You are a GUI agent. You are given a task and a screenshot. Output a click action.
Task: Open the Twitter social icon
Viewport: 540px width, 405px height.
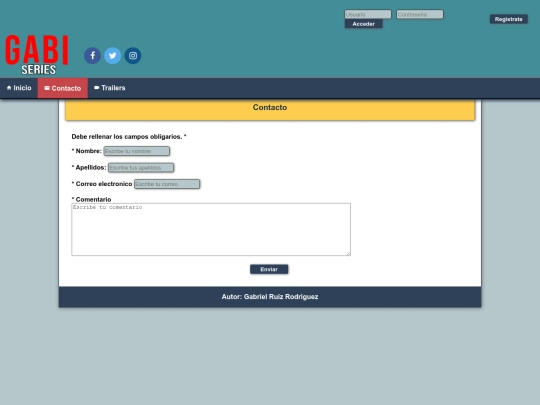pos(113,55)
